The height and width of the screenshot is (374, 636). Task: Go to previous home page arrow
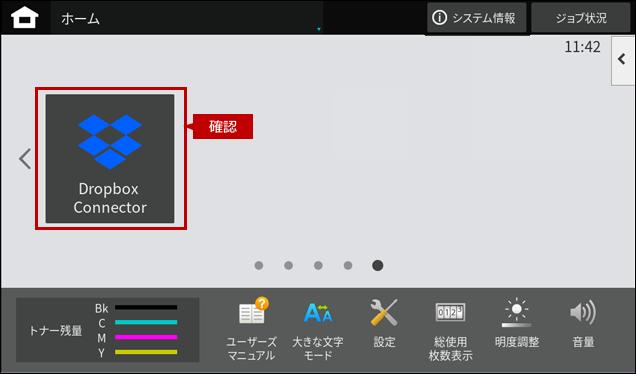coord(25,159)
